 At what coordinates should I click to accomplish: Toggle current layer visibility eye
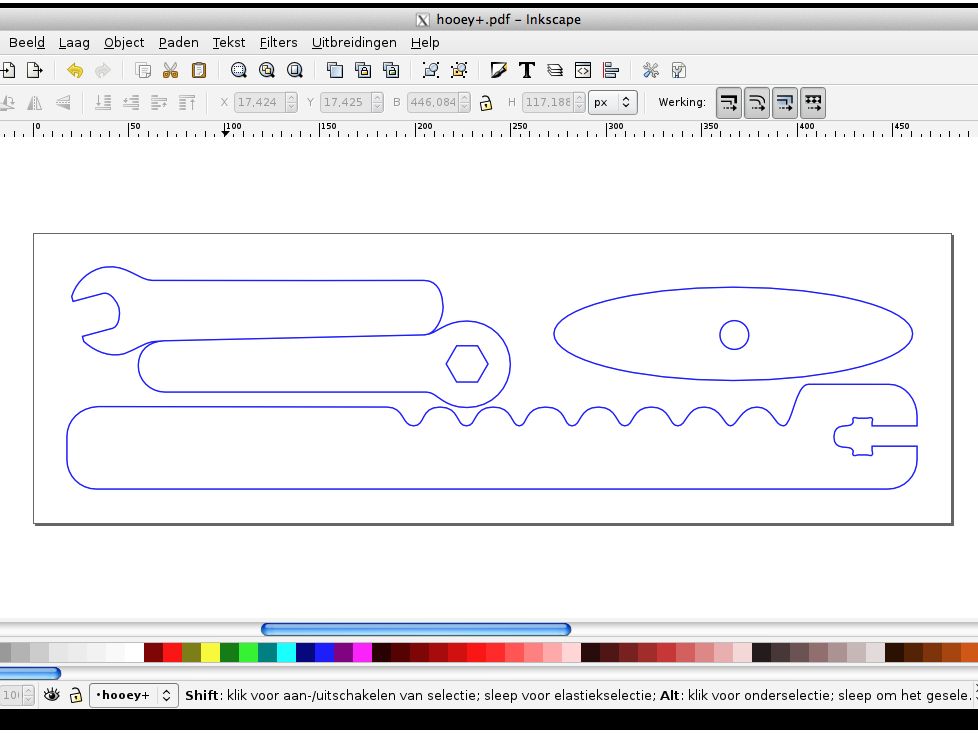point(52,694)
